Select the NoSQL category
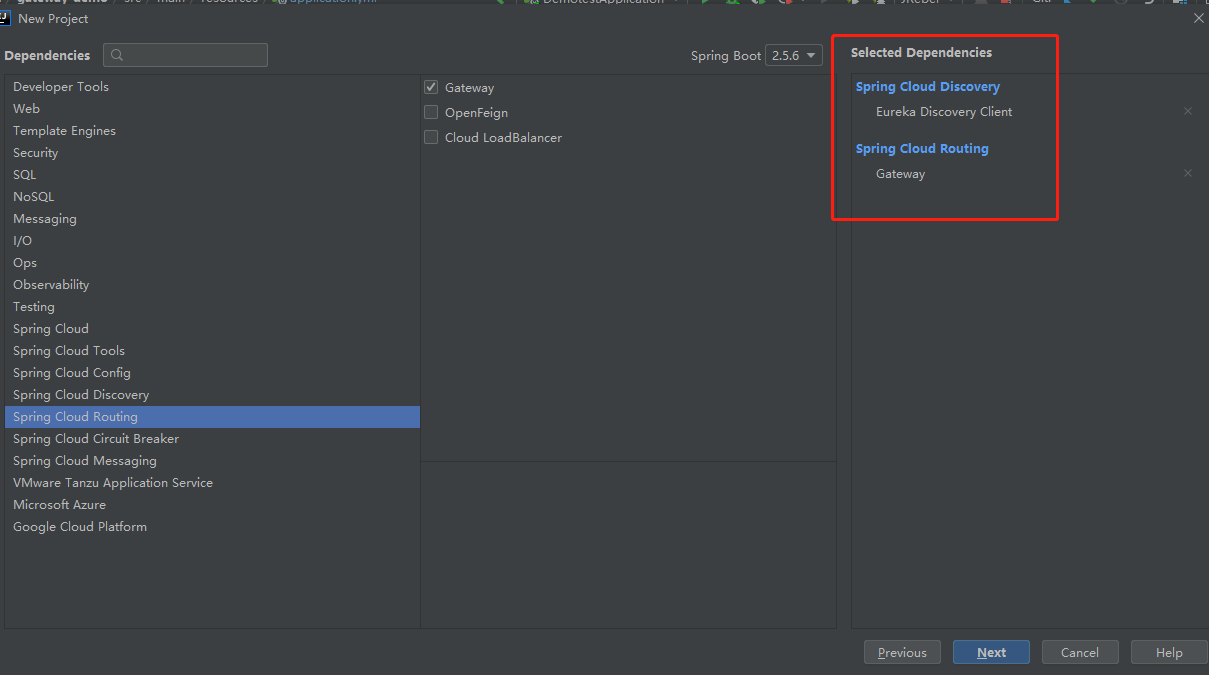Image resolution: width=1209 pixels, height=675 pixels. pos(212,197)
